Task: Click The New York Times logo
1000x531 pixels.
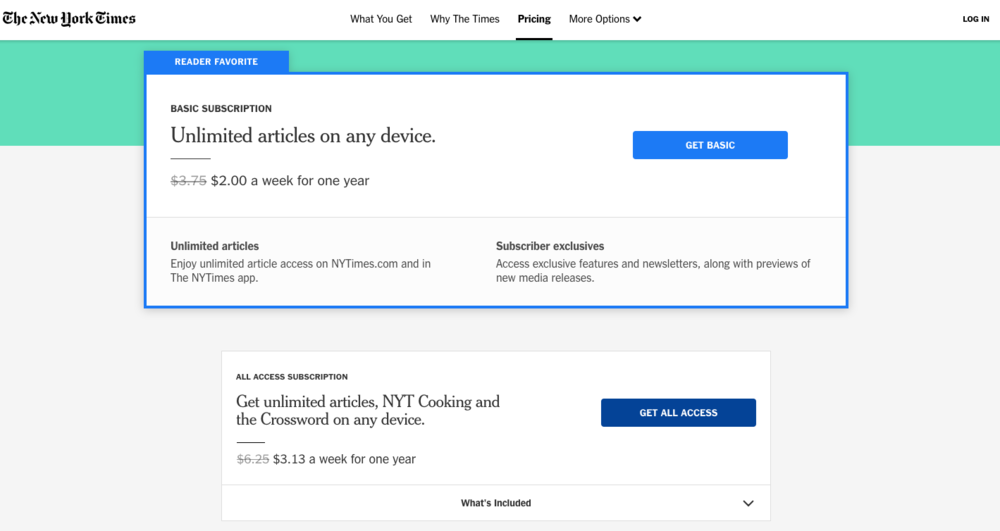Action: [x=69, y=18]
